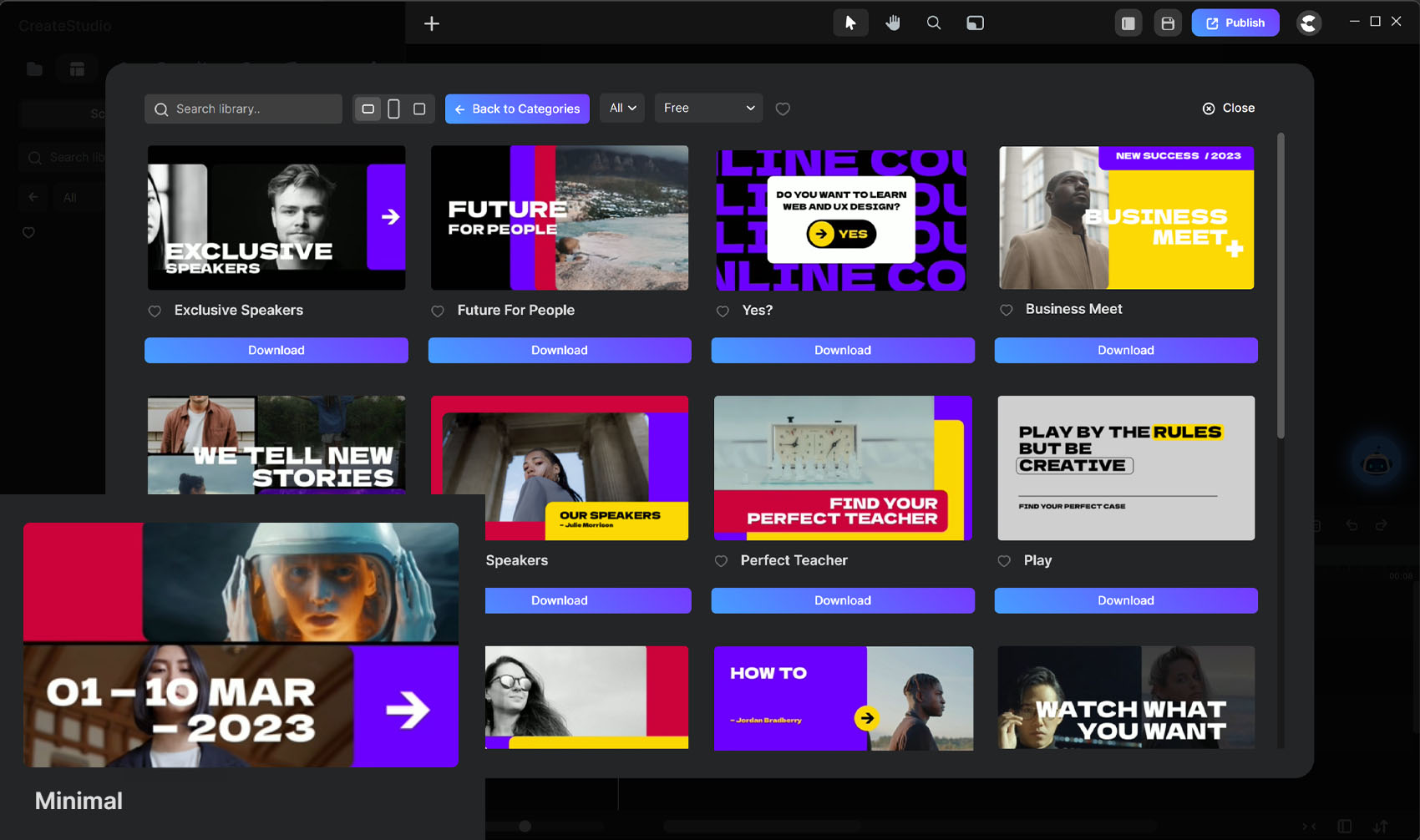Select the vertical portrait format filter

tap(393, 109)
